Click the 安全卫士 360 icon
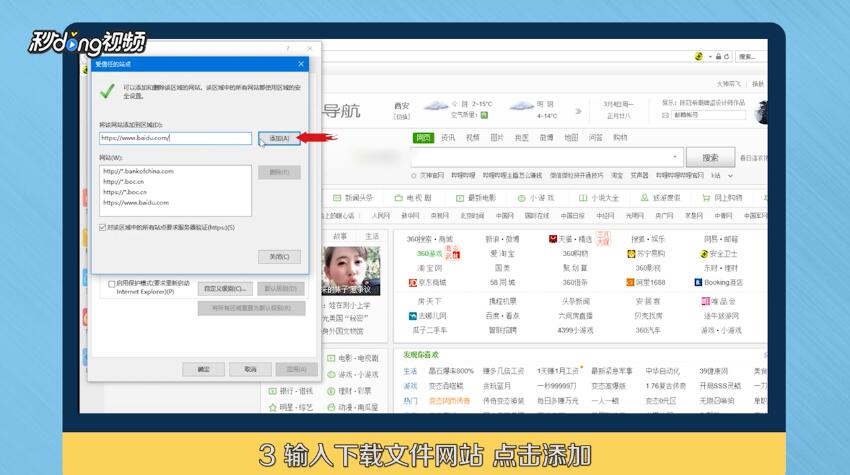The height and width of the screenshot is (475, 850). point(704,254)
